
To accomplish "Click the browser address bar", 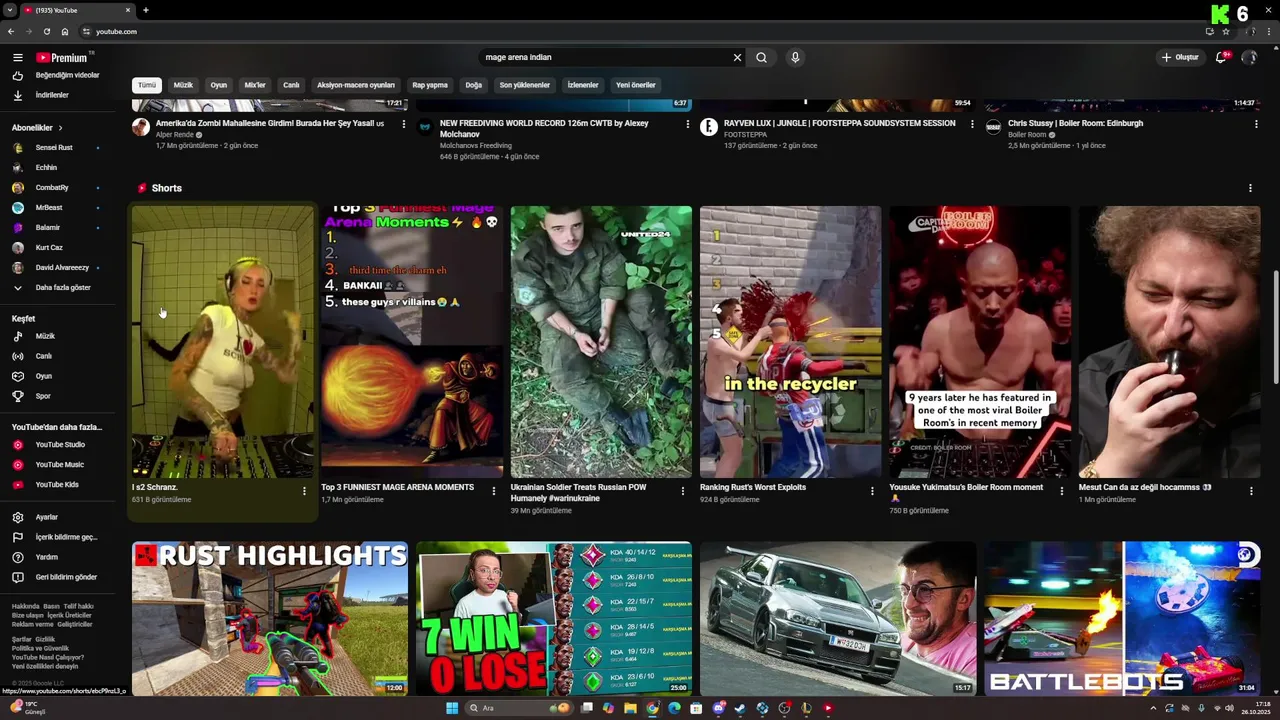I will 640,31.
